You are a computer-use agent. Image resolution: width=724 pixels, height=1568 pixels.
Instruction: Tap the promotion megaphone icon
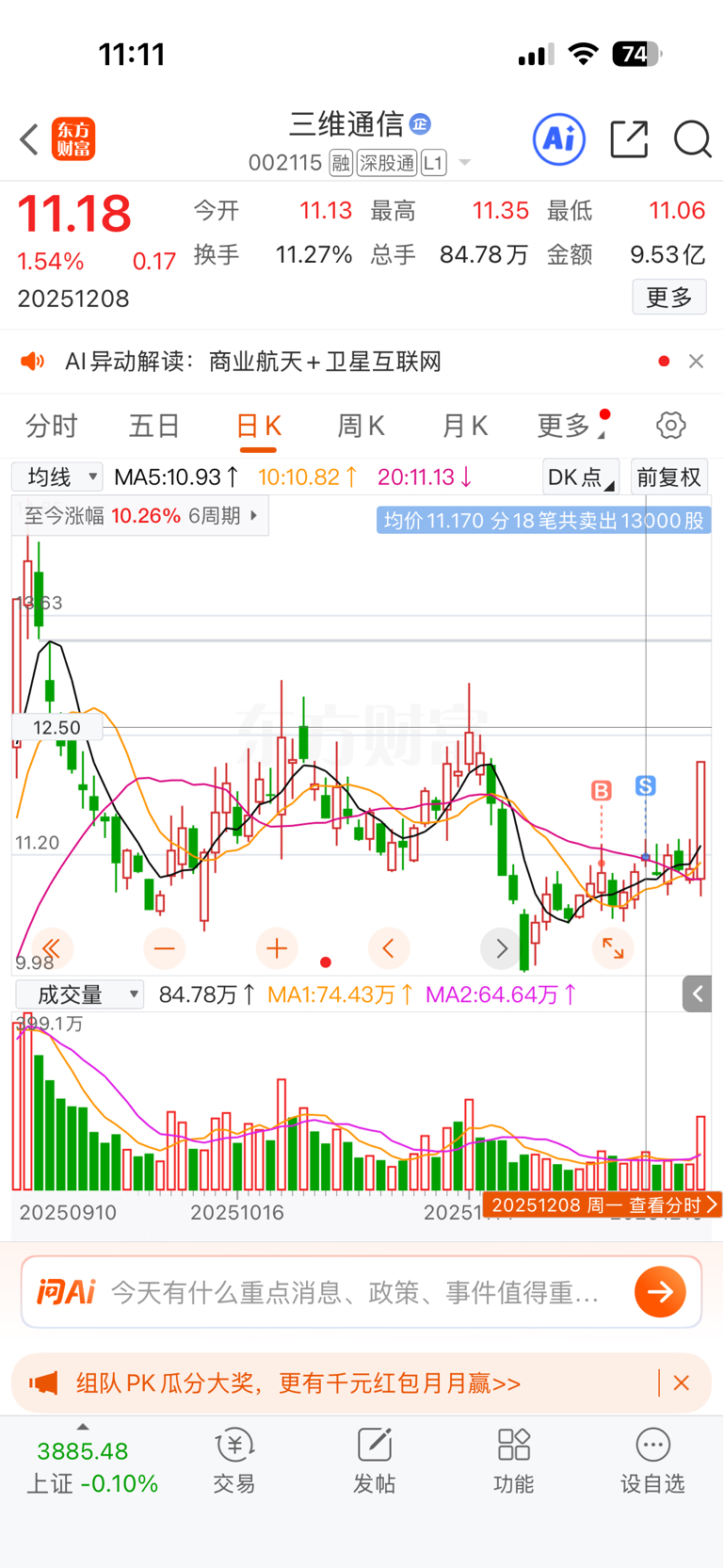click(43, 1382)
